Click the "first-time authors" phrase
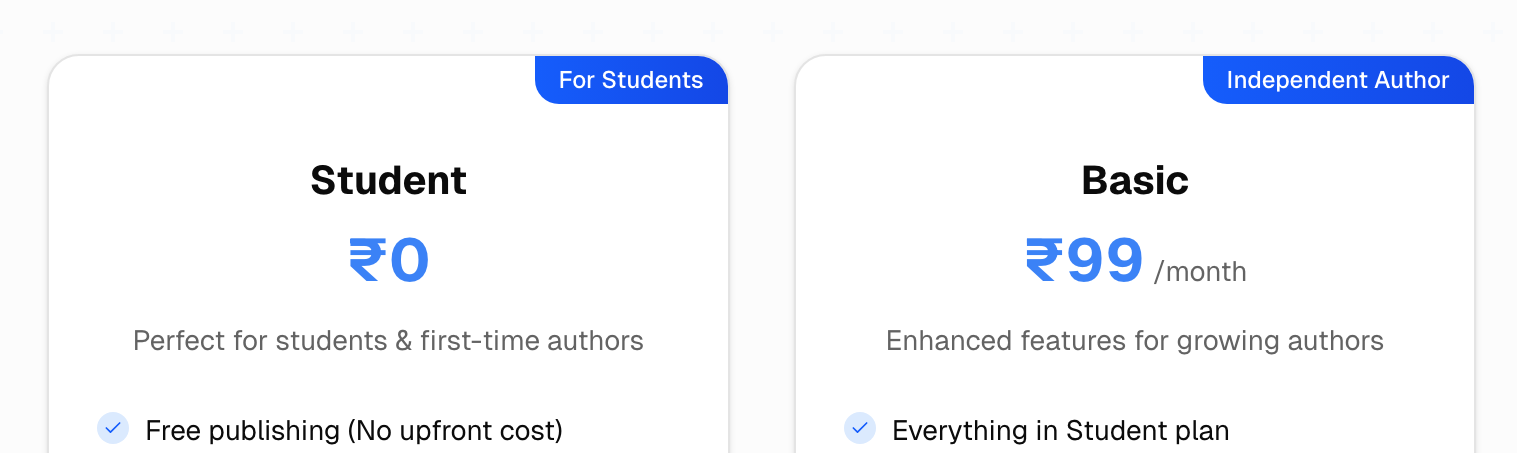This screenshot has width=1517, height=453. click(x=532, y=341)
